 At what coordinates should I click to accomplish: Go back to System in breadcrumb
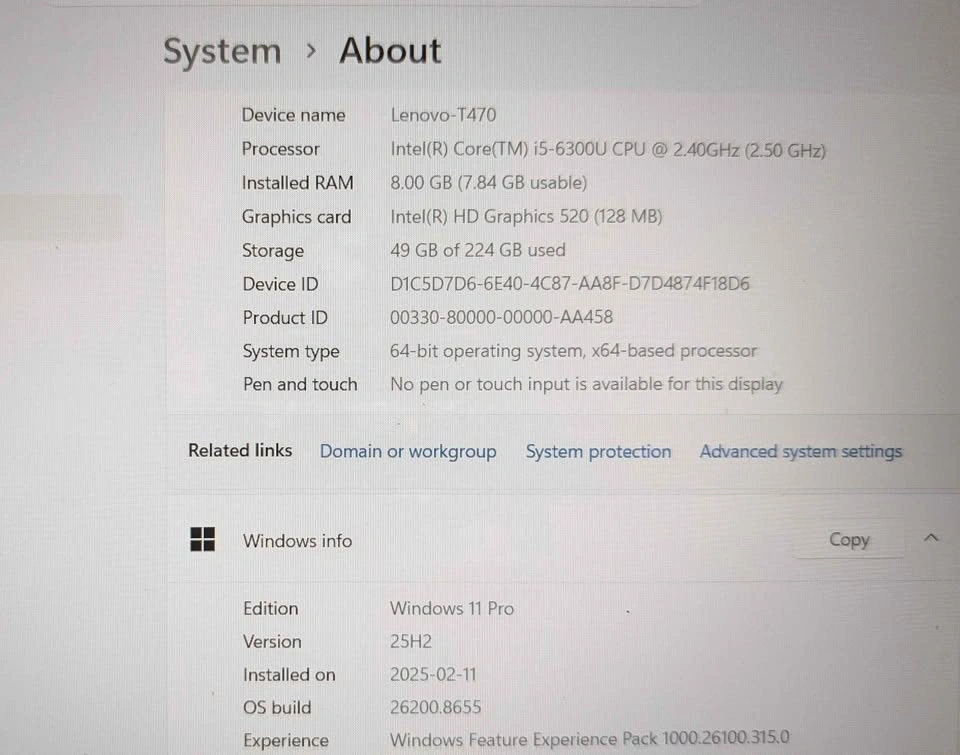click(x=222, y=51)
